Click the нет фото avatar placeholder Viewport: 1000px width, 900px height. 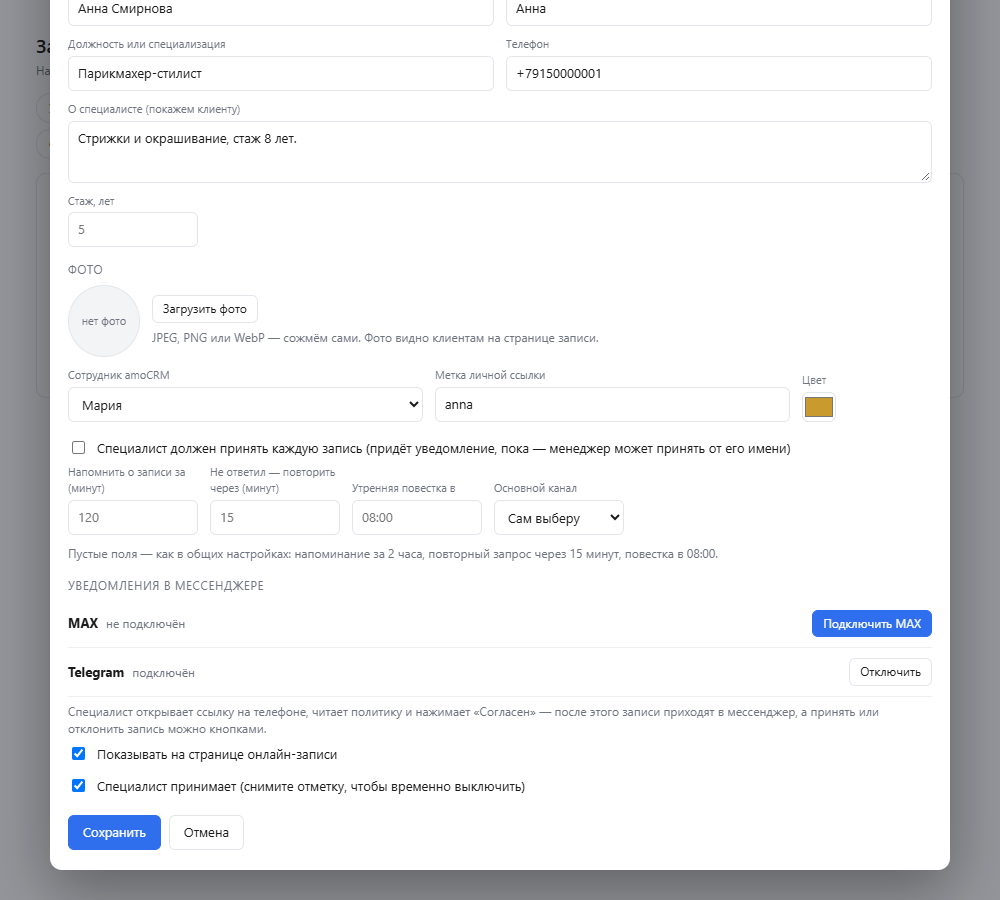tap(104, 321)
